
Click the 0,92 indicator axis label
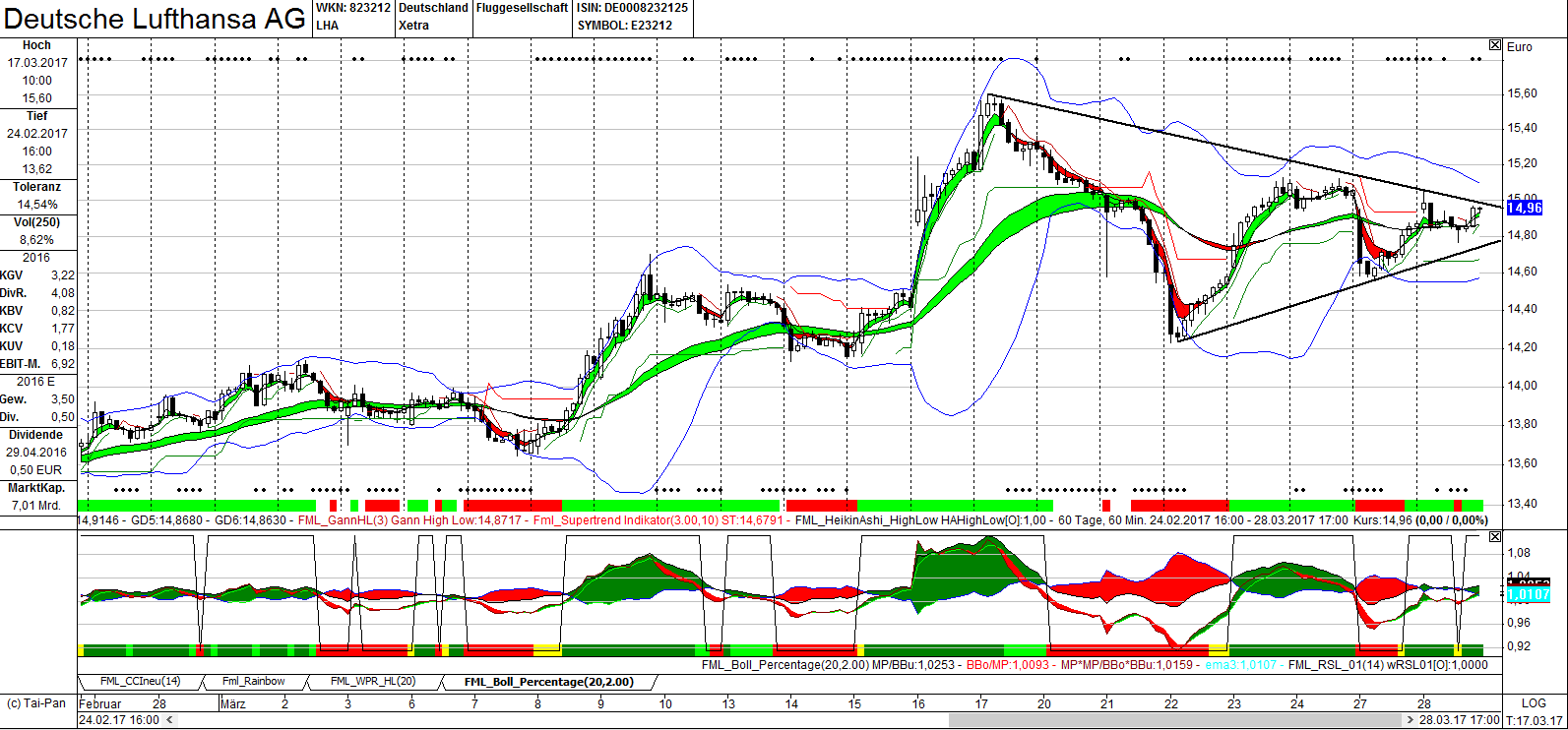[1519, 646]
